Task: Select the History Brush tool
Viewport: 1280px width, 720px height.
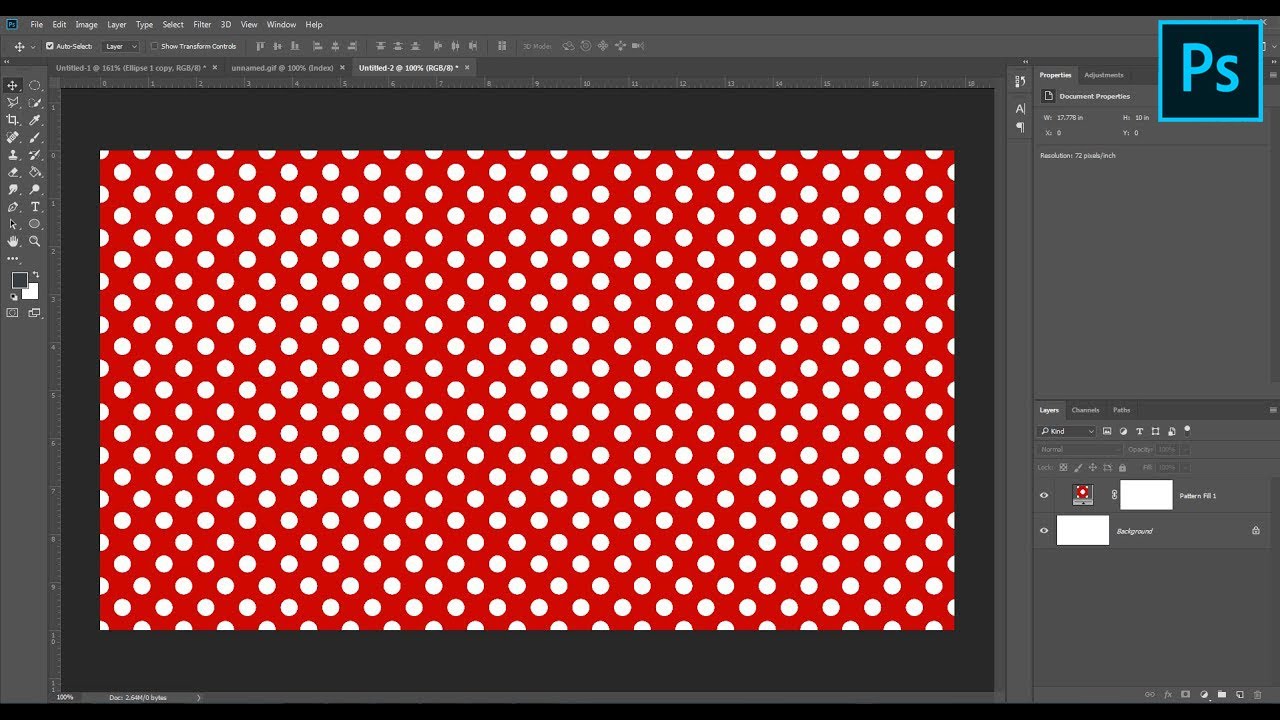Action: point(35,155)
